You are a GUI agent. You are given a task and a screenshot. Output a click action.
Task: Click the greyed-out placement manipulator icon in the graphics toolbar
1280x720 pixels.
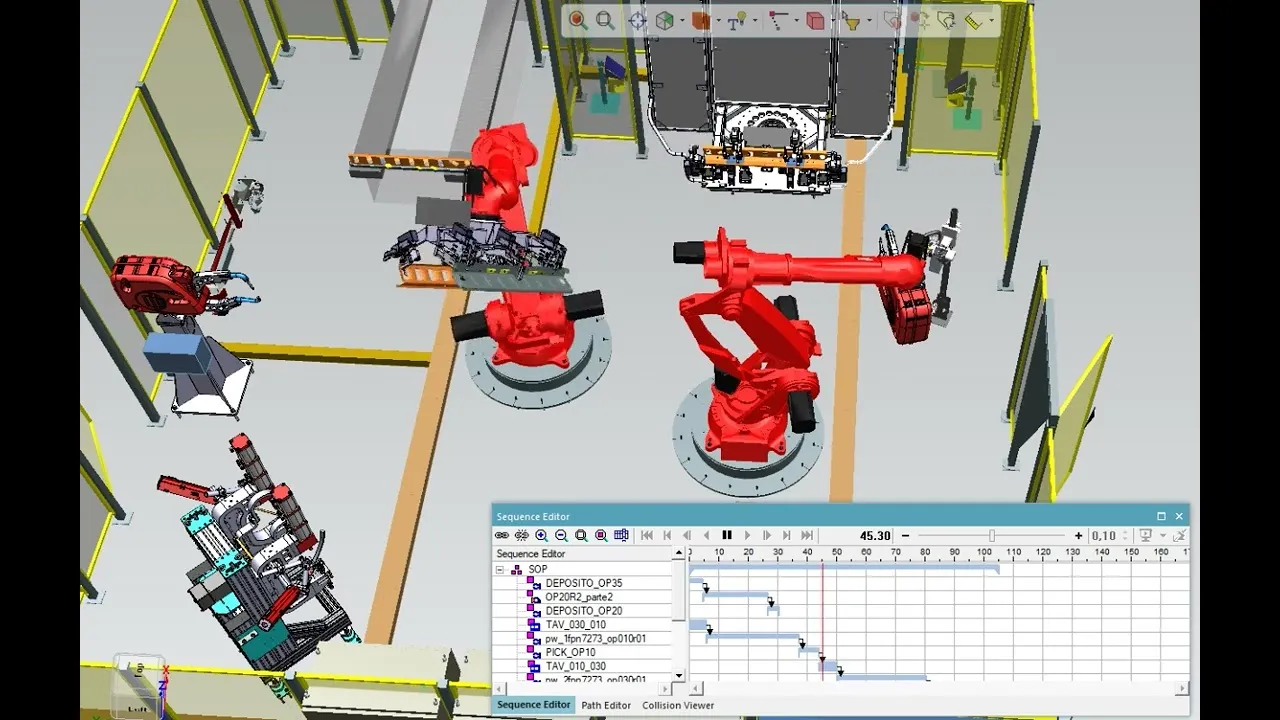(892, 20)
